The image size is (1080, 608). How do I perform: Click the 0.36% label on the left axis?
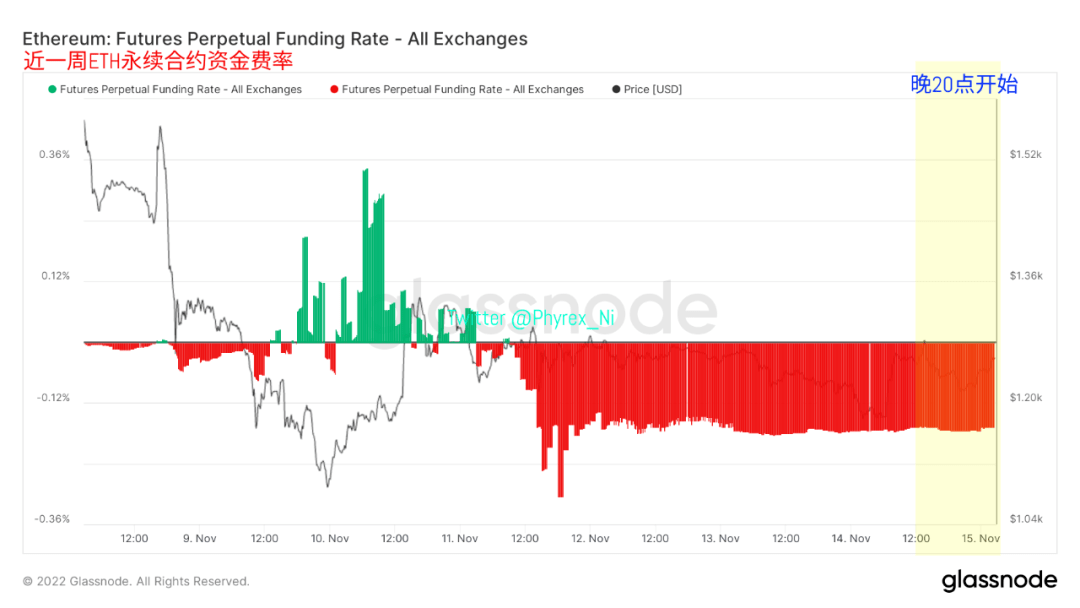tap(54, 155)
